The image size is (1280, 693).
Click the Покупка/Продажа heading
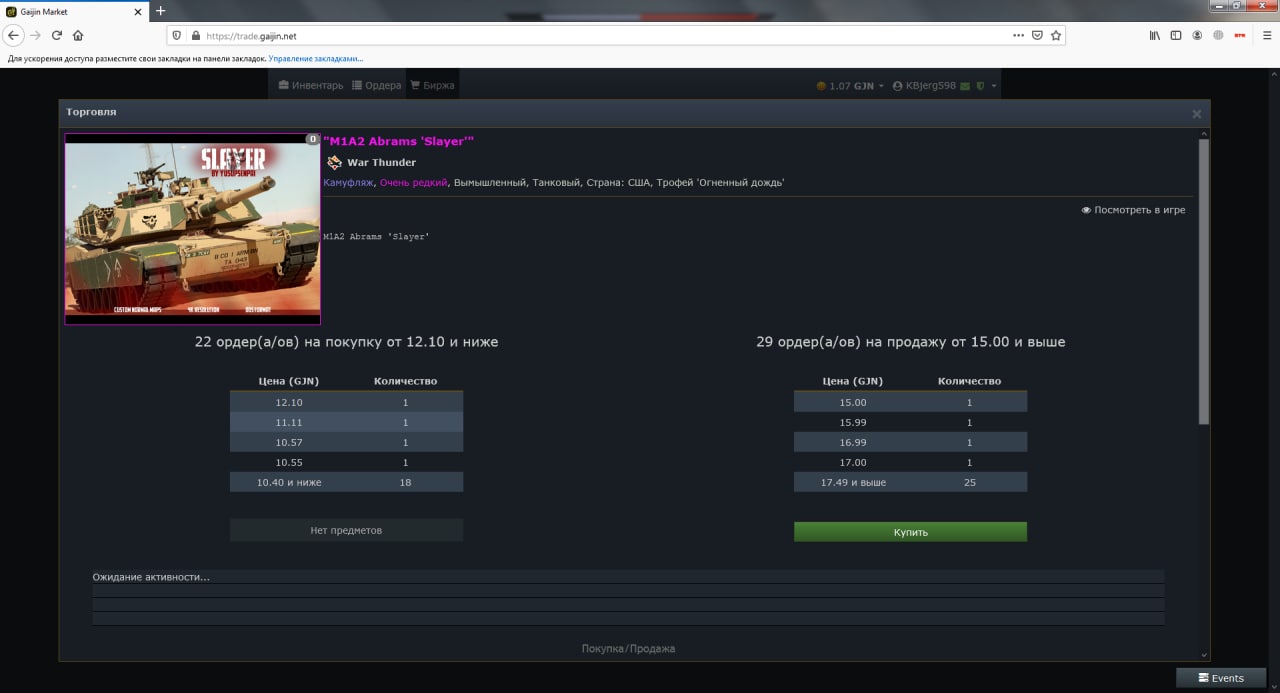coord(628,649)
